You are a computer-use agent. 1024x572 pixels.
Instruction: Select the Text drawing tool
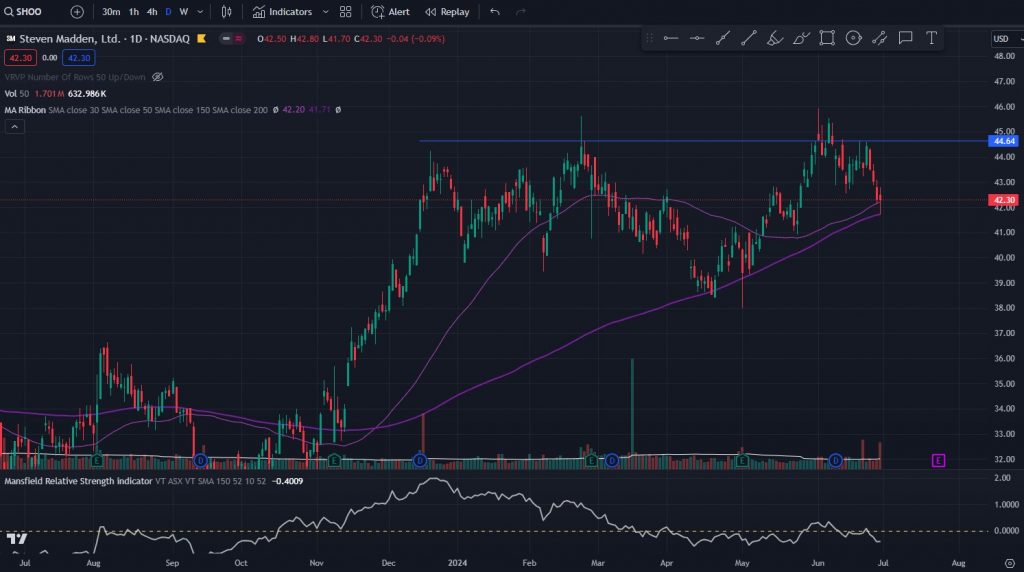[x=931, y=38]
